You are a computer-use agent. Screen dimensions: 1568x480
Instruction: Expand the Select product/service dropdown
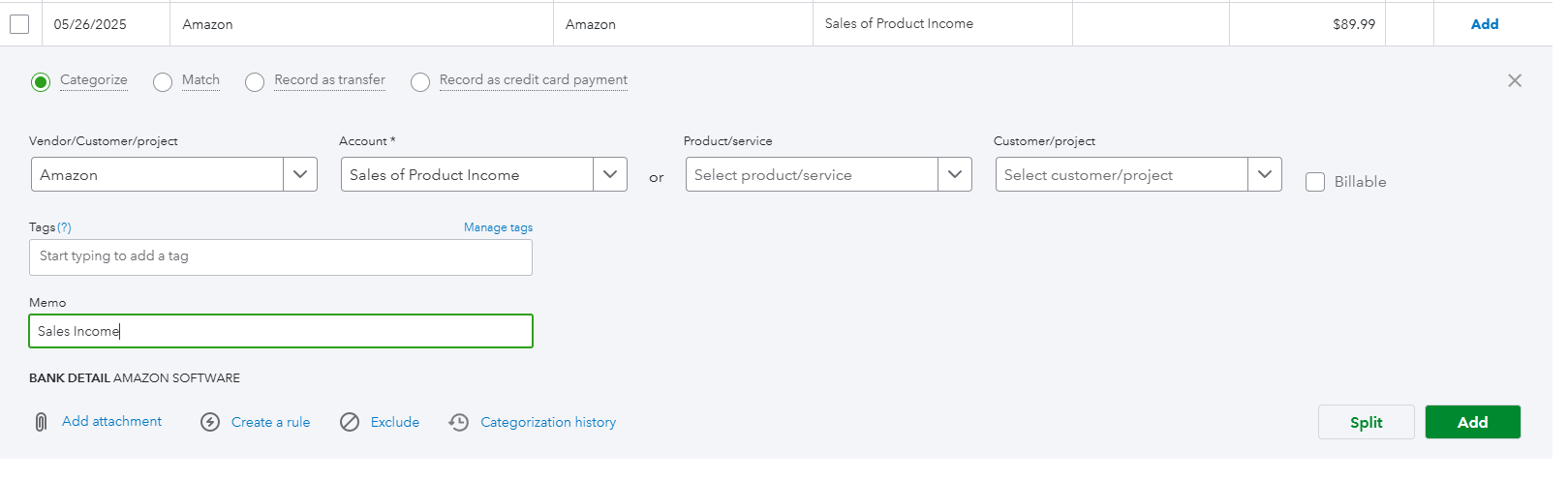pyautogui.click(x=955, y=174)
